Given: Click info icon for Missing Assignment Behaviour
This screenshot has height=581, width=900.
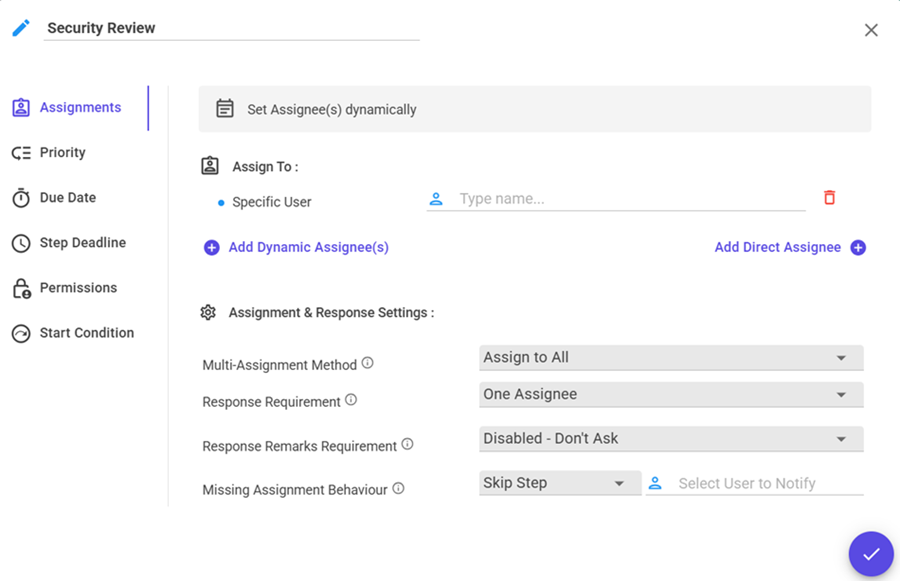Looking at the screenshot, I should click(x=398, y=488).
